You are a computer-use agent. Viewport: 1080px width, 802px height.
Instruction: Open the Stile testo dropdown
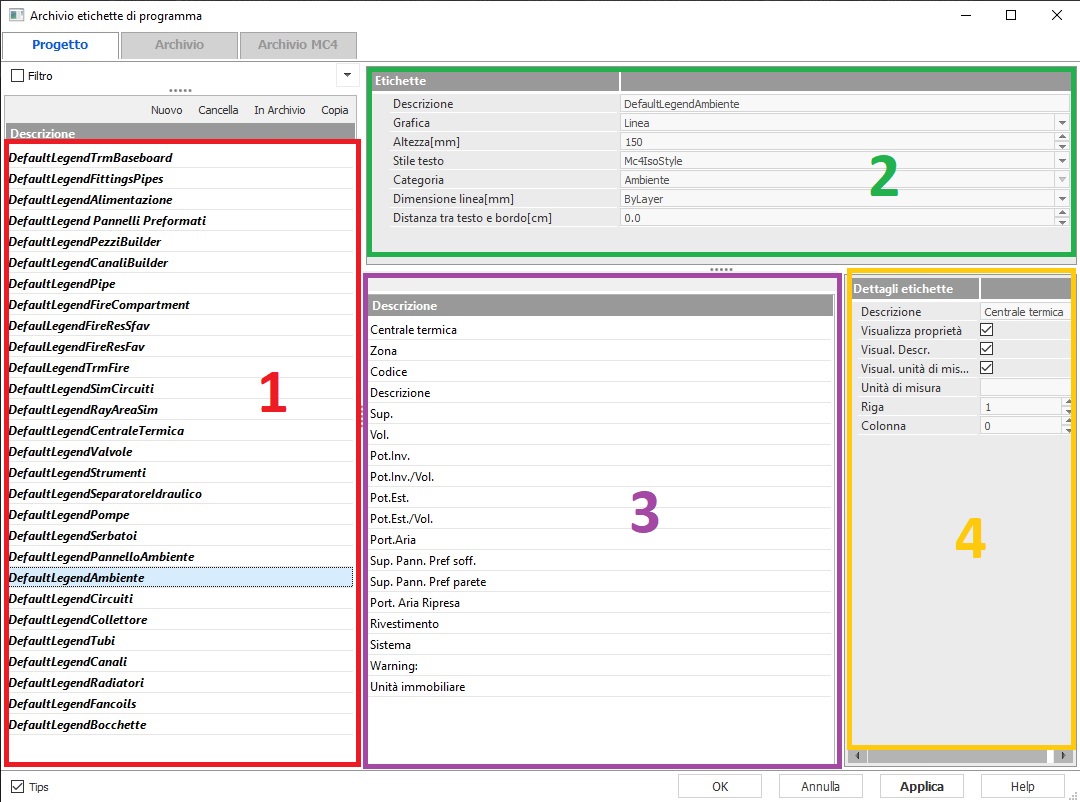1061,161
